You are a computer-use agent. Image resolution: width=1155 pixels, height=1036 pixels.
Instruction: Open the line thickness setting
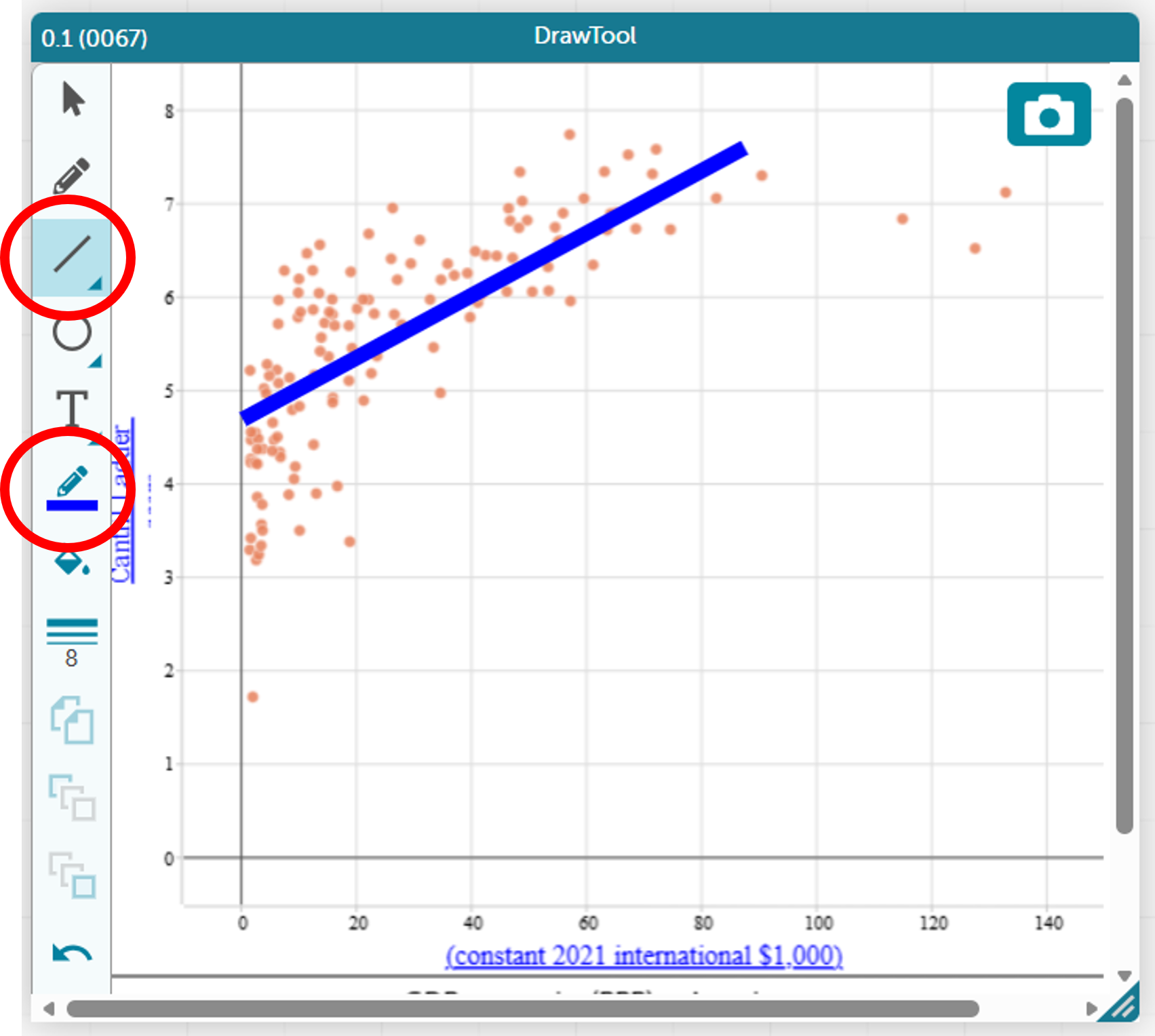[71, 641]
